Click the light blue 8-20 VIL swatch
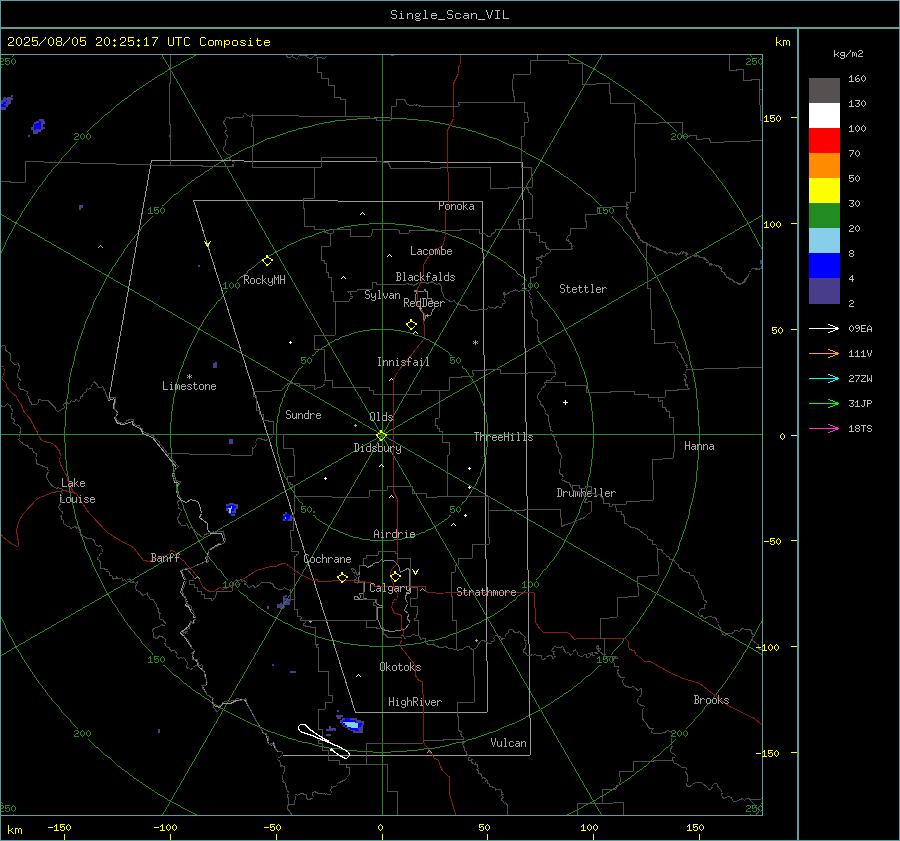The height and width of the screenshot is (841, 900). point(824,241)
